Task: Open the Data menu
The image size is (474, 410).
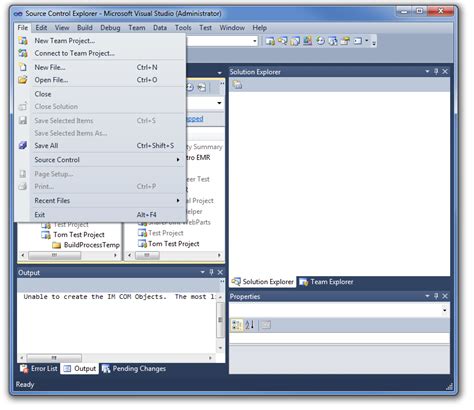Action: pyautogui.click(x=160, y=28)
